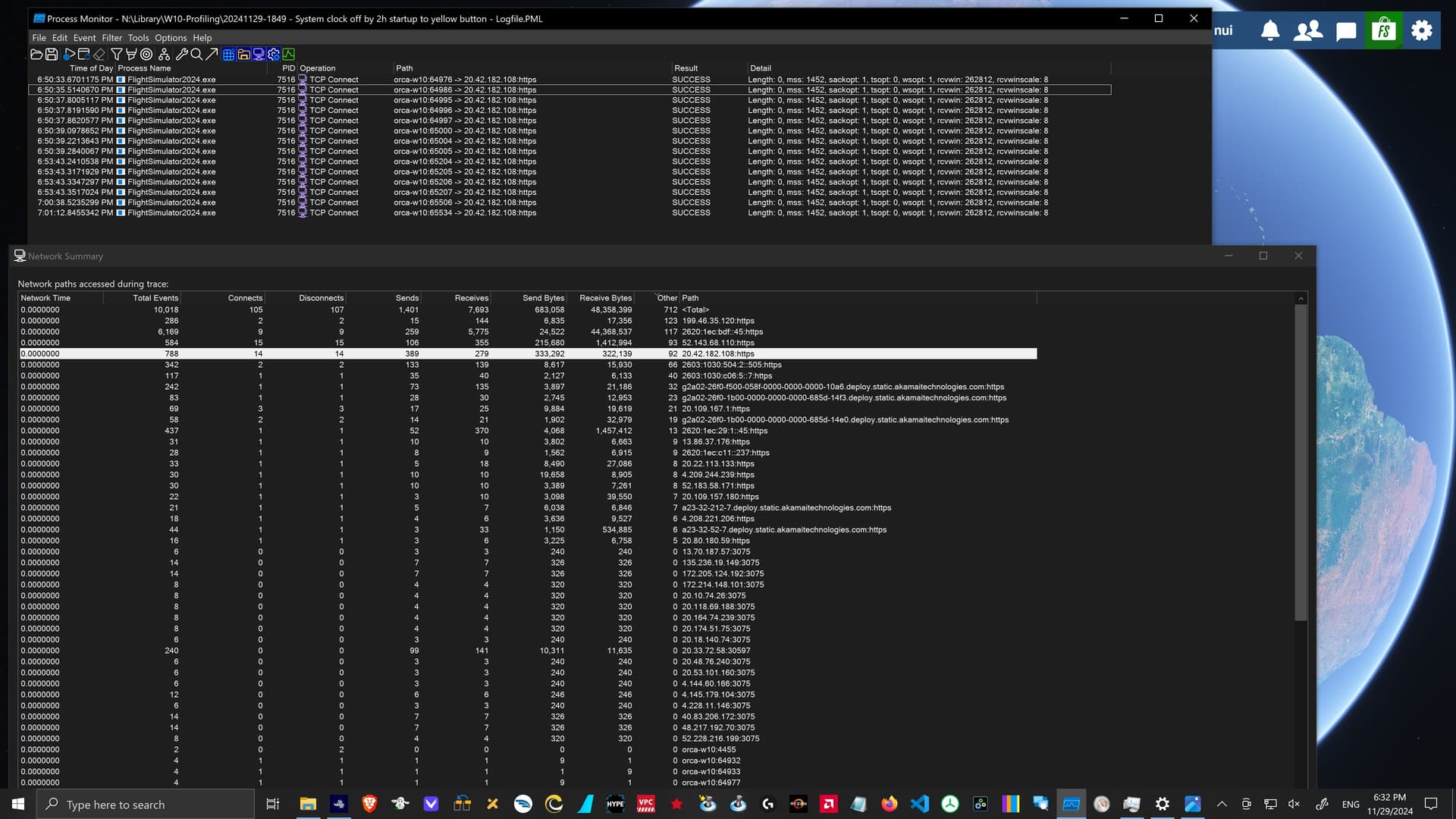Toggle Show Process and Thread Activity gear icon
This screenshot has width=1456, height=819.
coord(274,54)
